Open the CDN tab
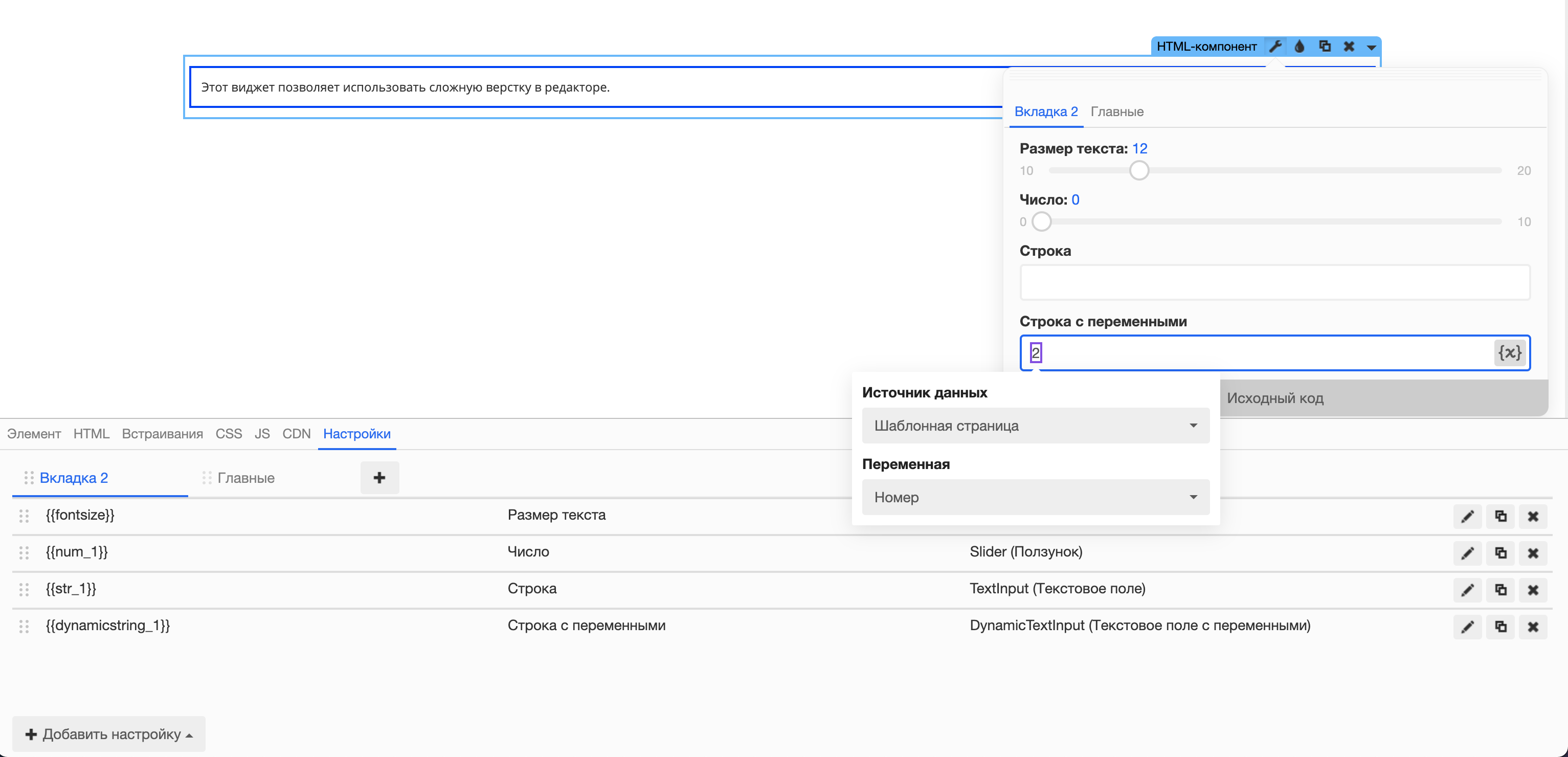 click(x=297, y=434)
